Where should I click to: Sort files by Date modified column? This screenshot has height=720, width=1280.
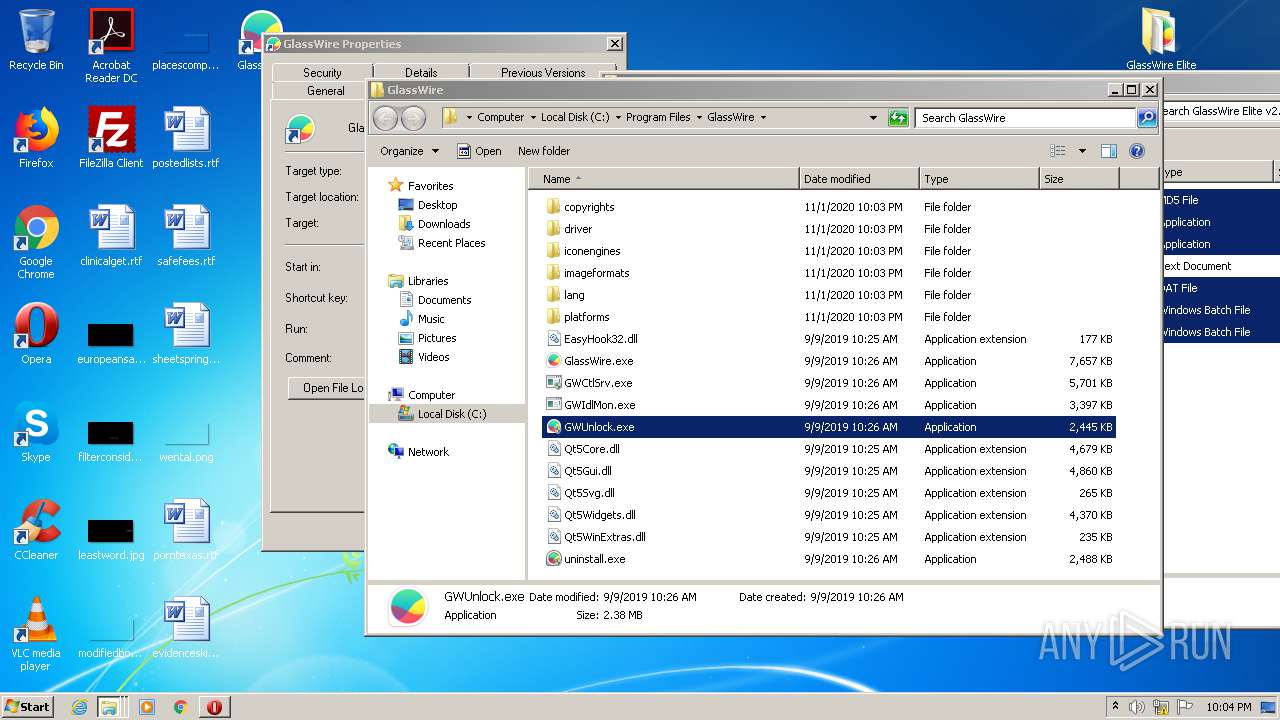pyautogui.click(x=859, y=179)
